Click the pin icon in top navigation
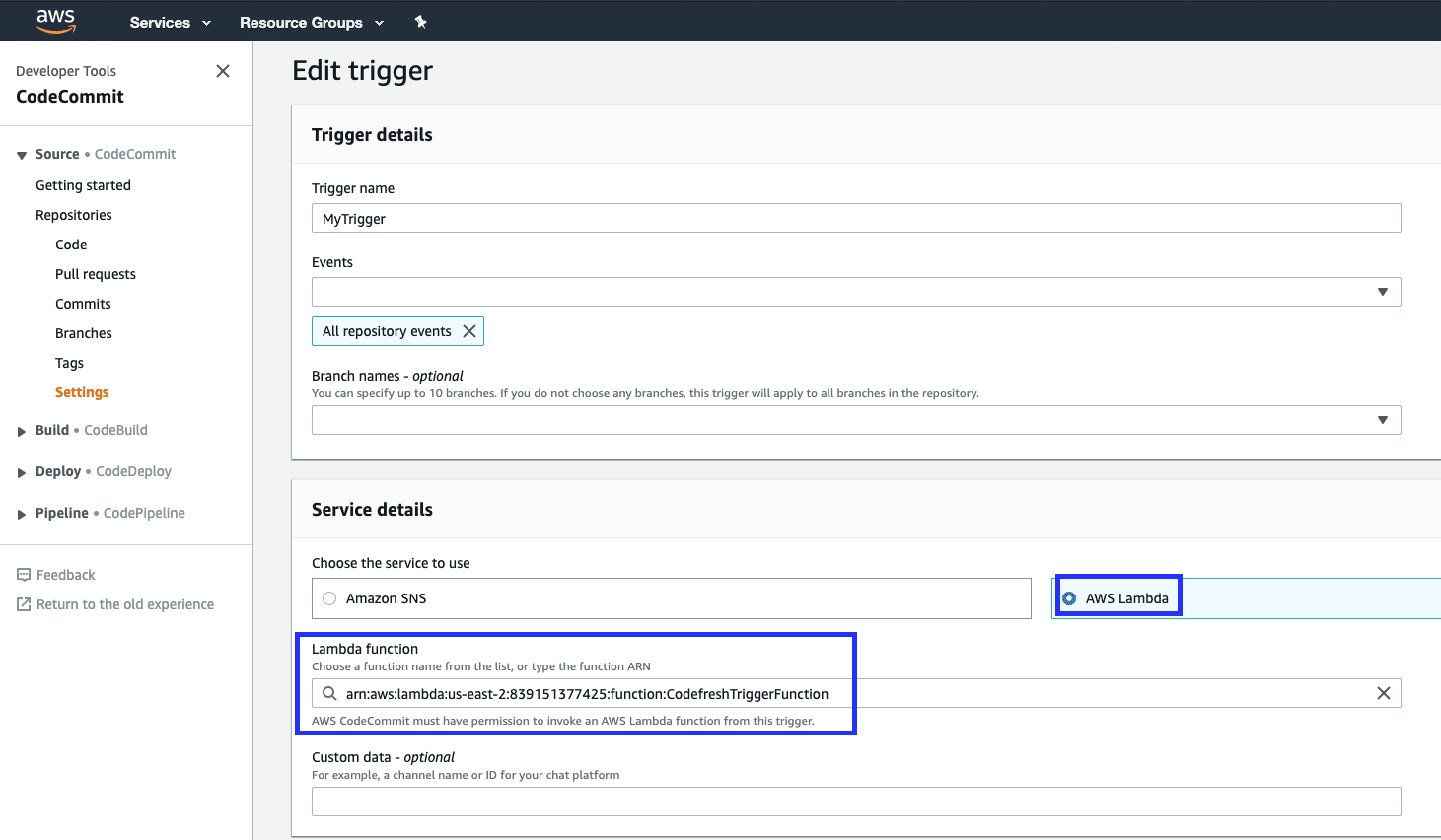The image size is (1441, 840). coord(420,22)
